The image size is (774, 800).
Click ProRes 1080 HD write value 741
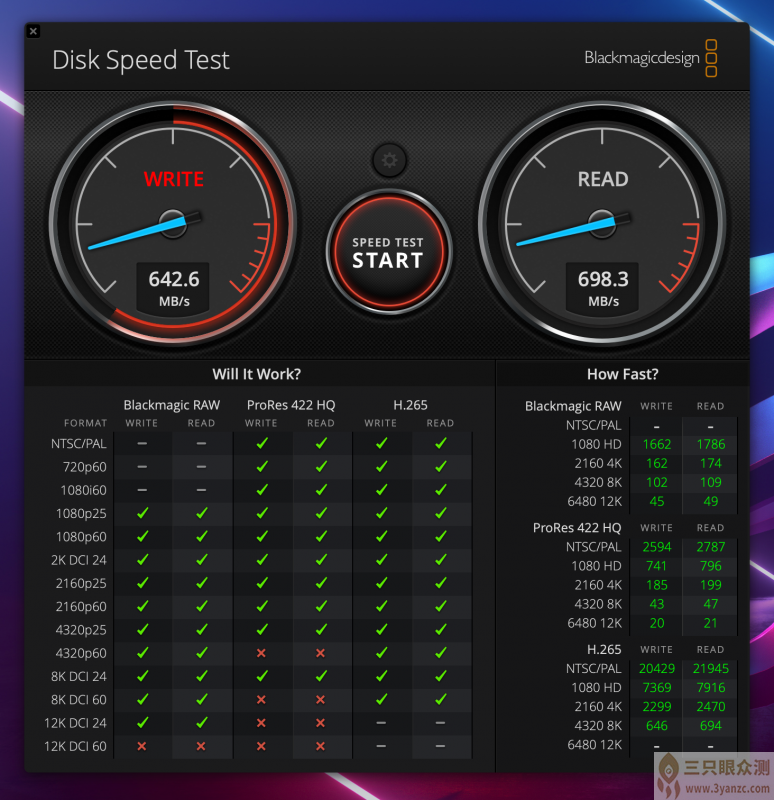[657, 566]
